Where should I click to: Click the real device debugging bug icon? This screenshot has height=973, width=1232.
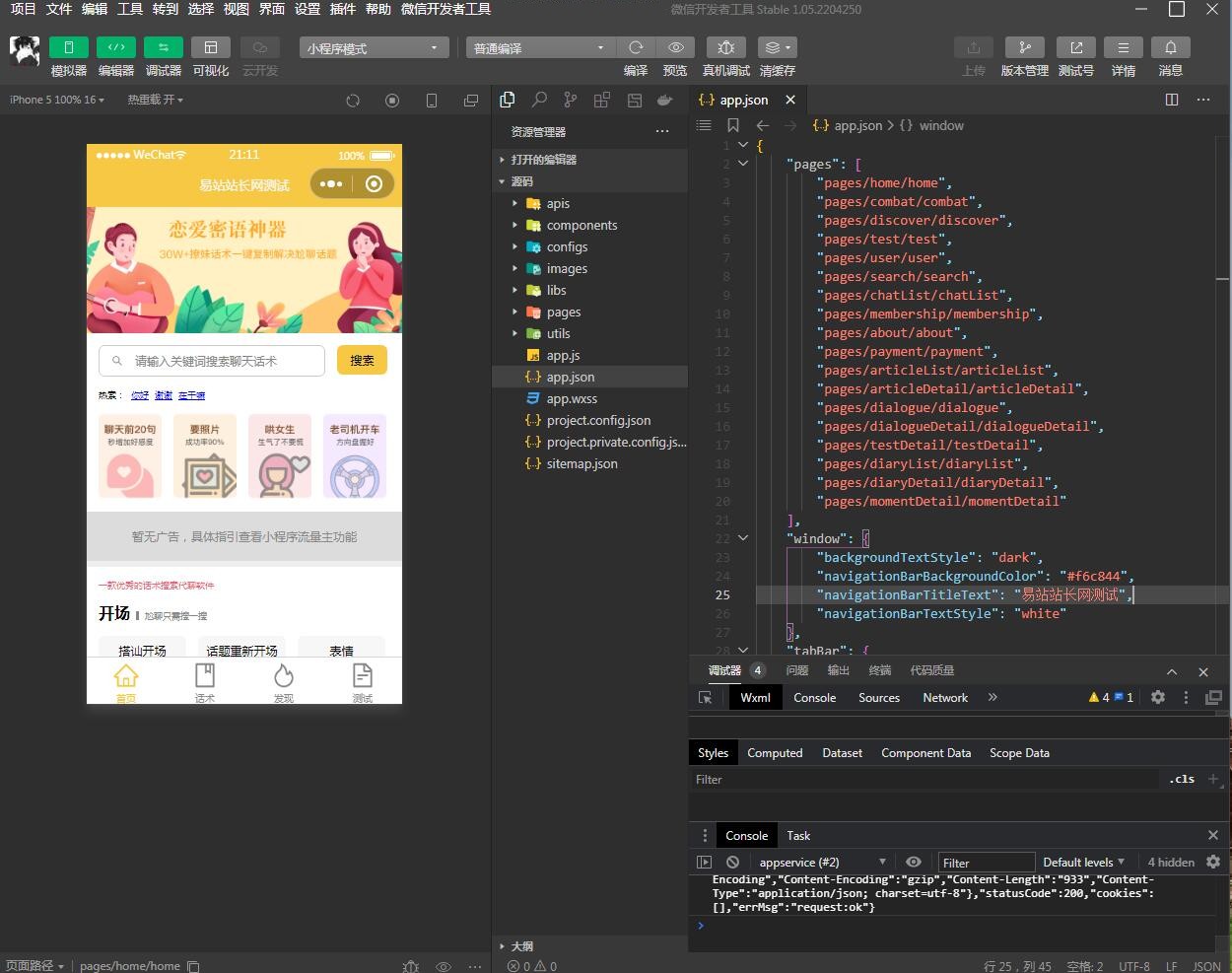pyautogui.click(x=726, y=47)
